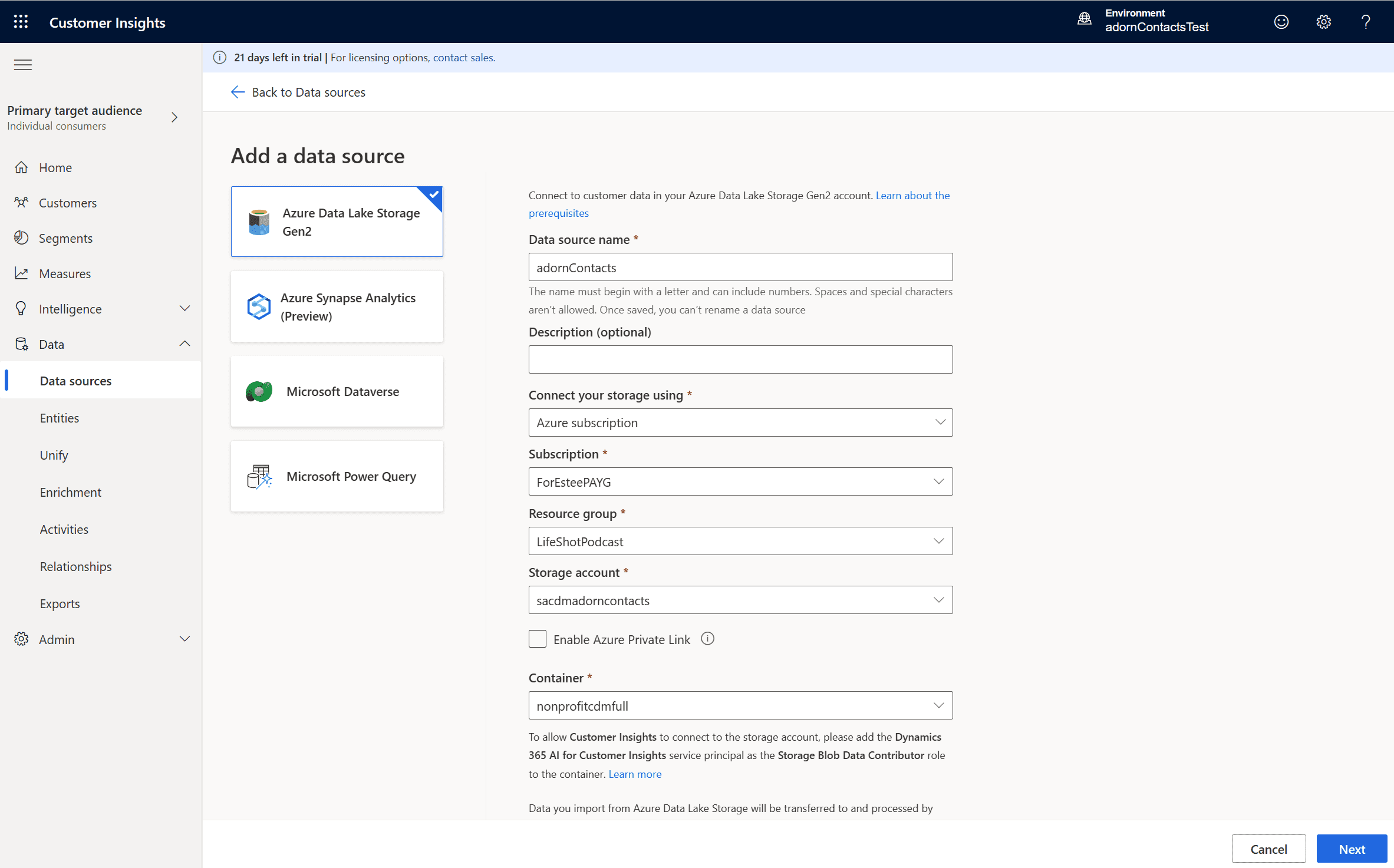The height and width of the screenshot is (868, 1394).
Task: Toggle the hamburger navigation menu
Action: coord(23,65)
